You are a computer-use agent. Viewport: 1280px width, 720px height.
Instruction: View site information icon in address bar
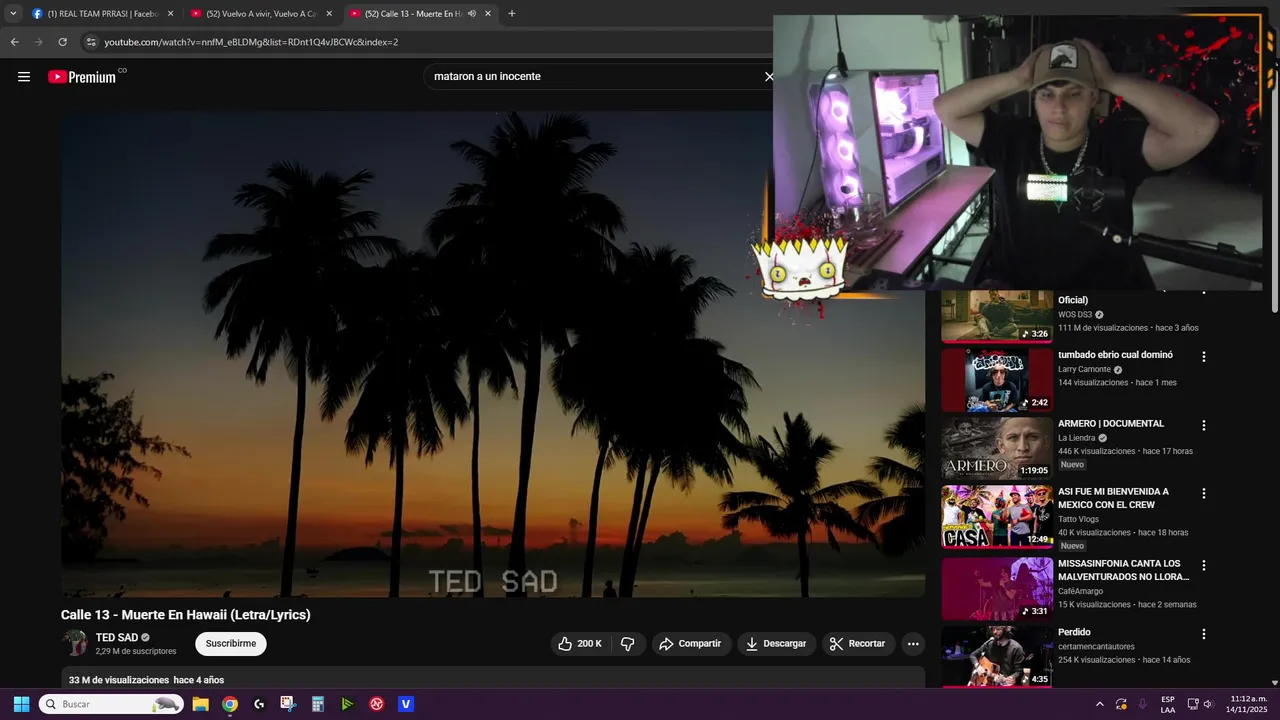(x=91, y=42)
